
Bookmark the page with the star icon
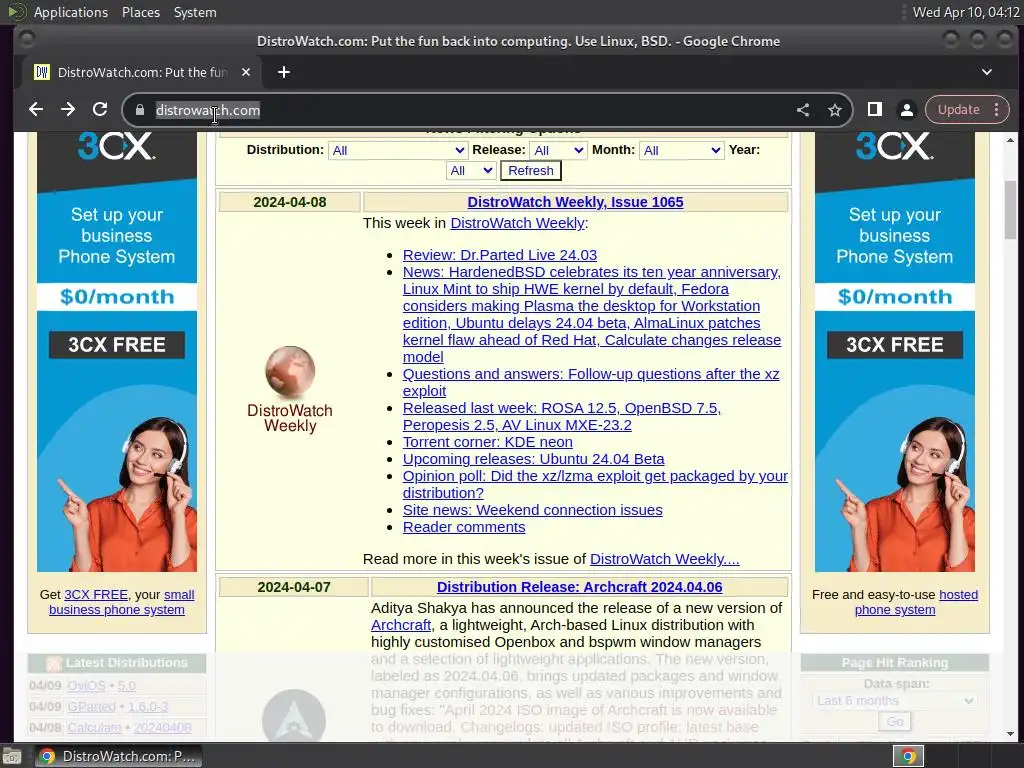pos(835,110)
